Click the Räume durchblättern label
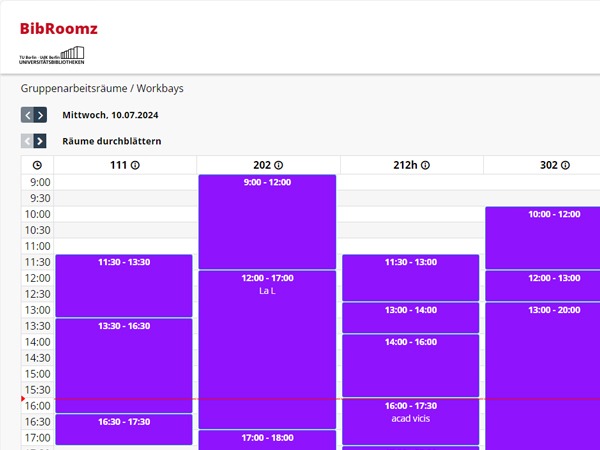600x450 pixels. (112, 141)
